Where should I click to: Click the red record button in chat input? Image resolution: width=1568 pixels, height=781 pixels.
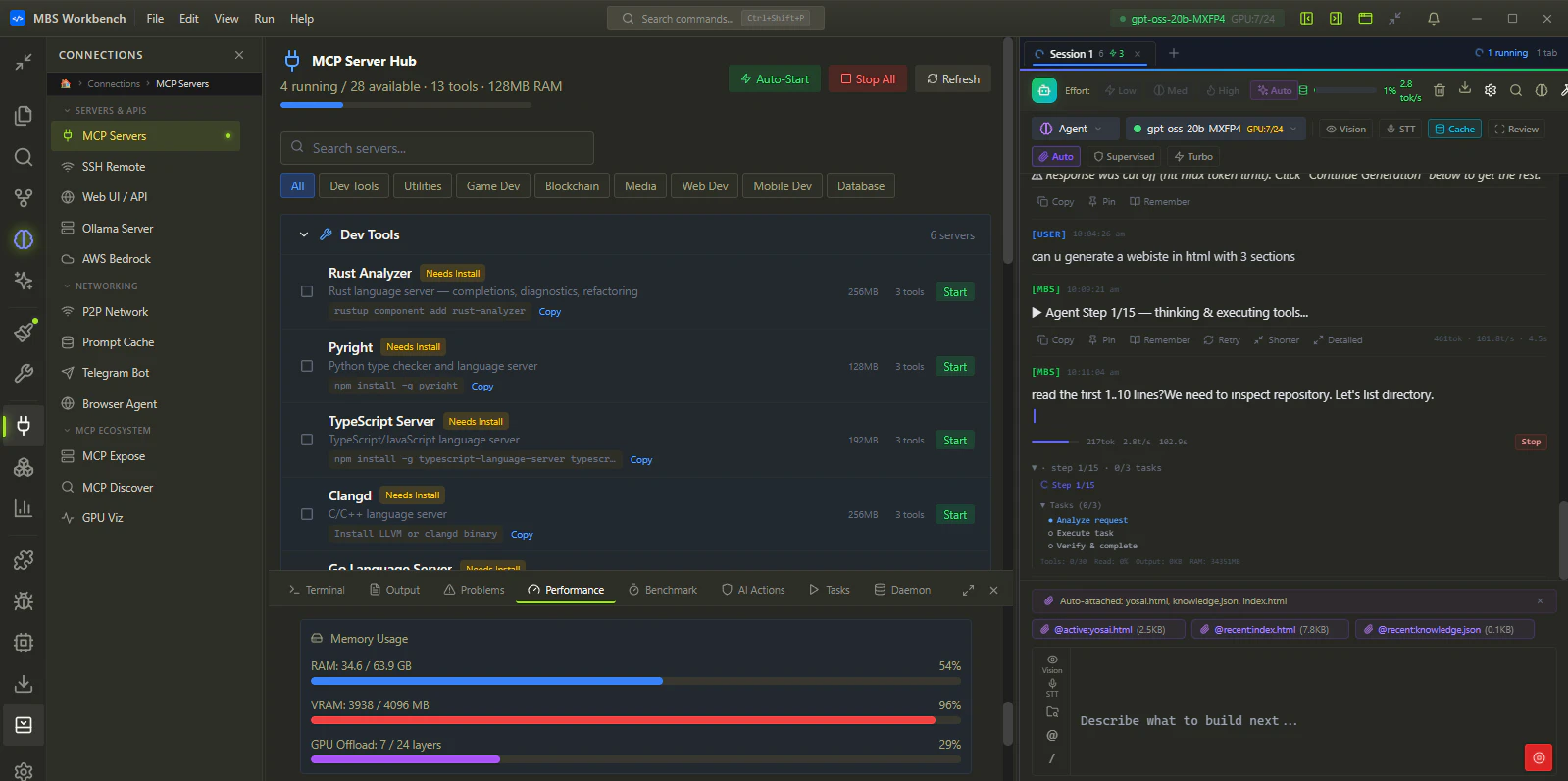1539,757
